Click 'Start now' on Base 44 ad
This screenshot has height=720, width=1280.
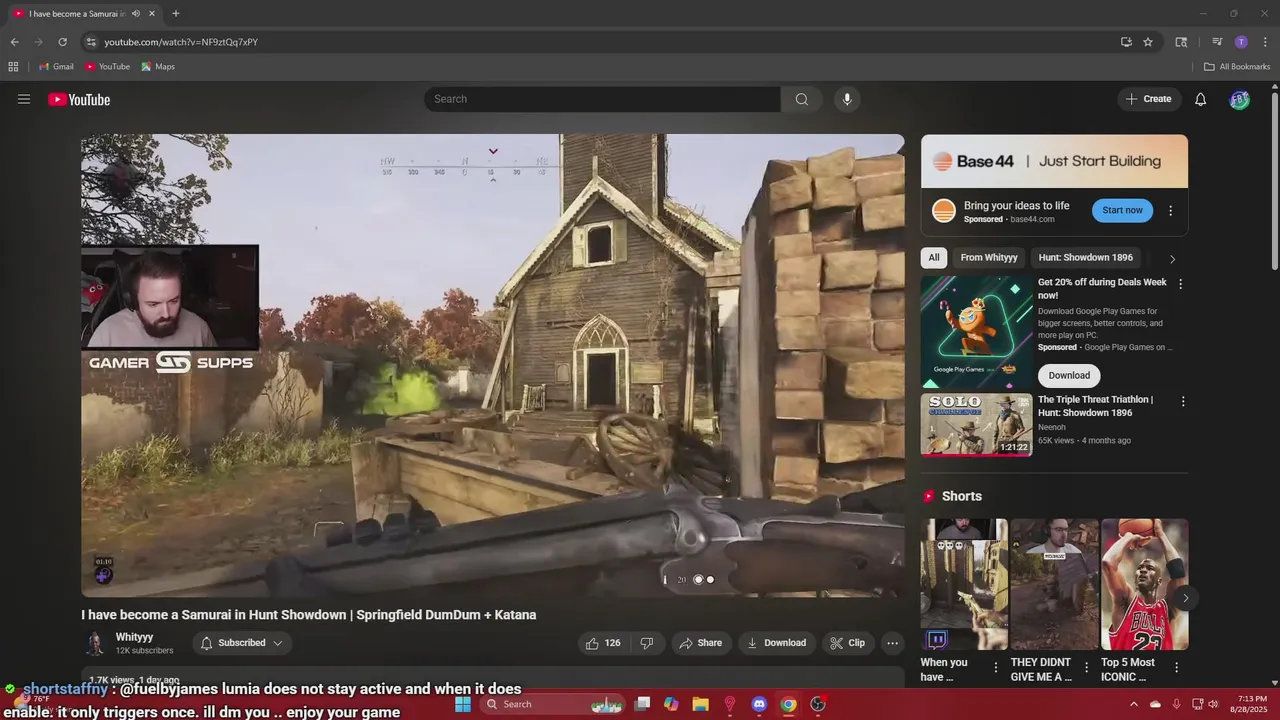pos(1122,210)
